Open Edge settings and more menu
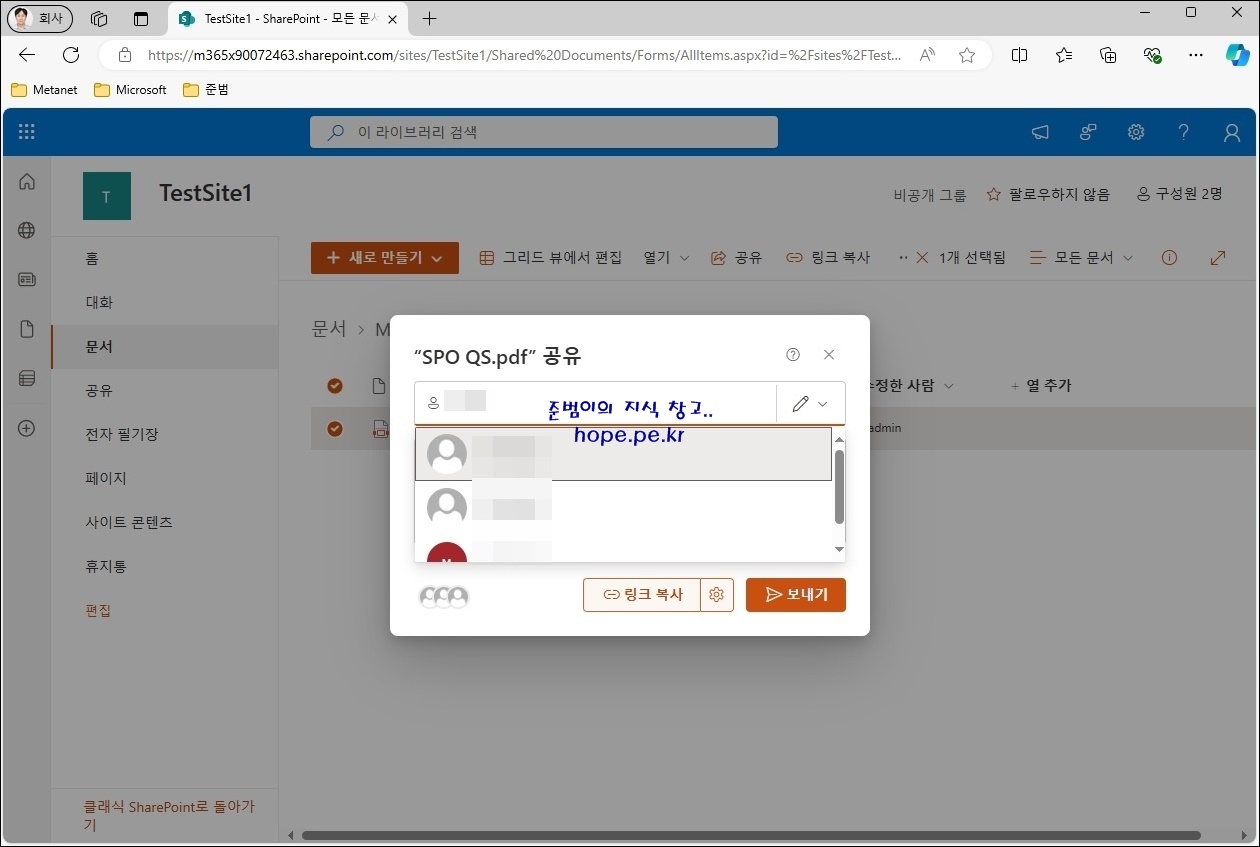Screen dimensions: 1260x847 coord(1196,55)
